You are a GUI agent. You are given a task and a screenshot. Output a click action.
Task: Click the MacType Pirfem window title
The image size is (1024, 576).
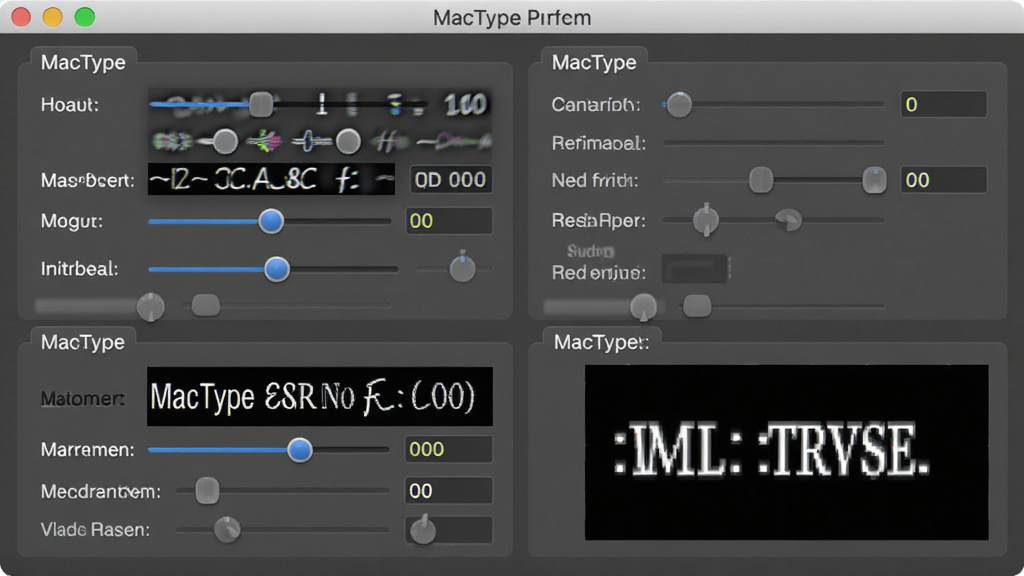[x=512, y=18]
